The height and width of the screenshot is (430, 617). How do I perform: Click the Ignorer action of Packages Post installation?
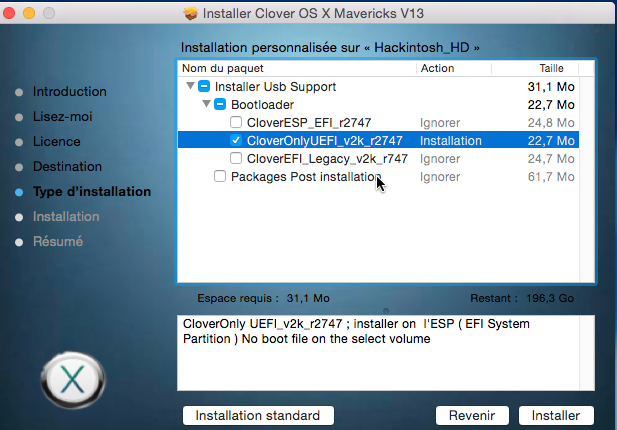click(x=440, y=177)
